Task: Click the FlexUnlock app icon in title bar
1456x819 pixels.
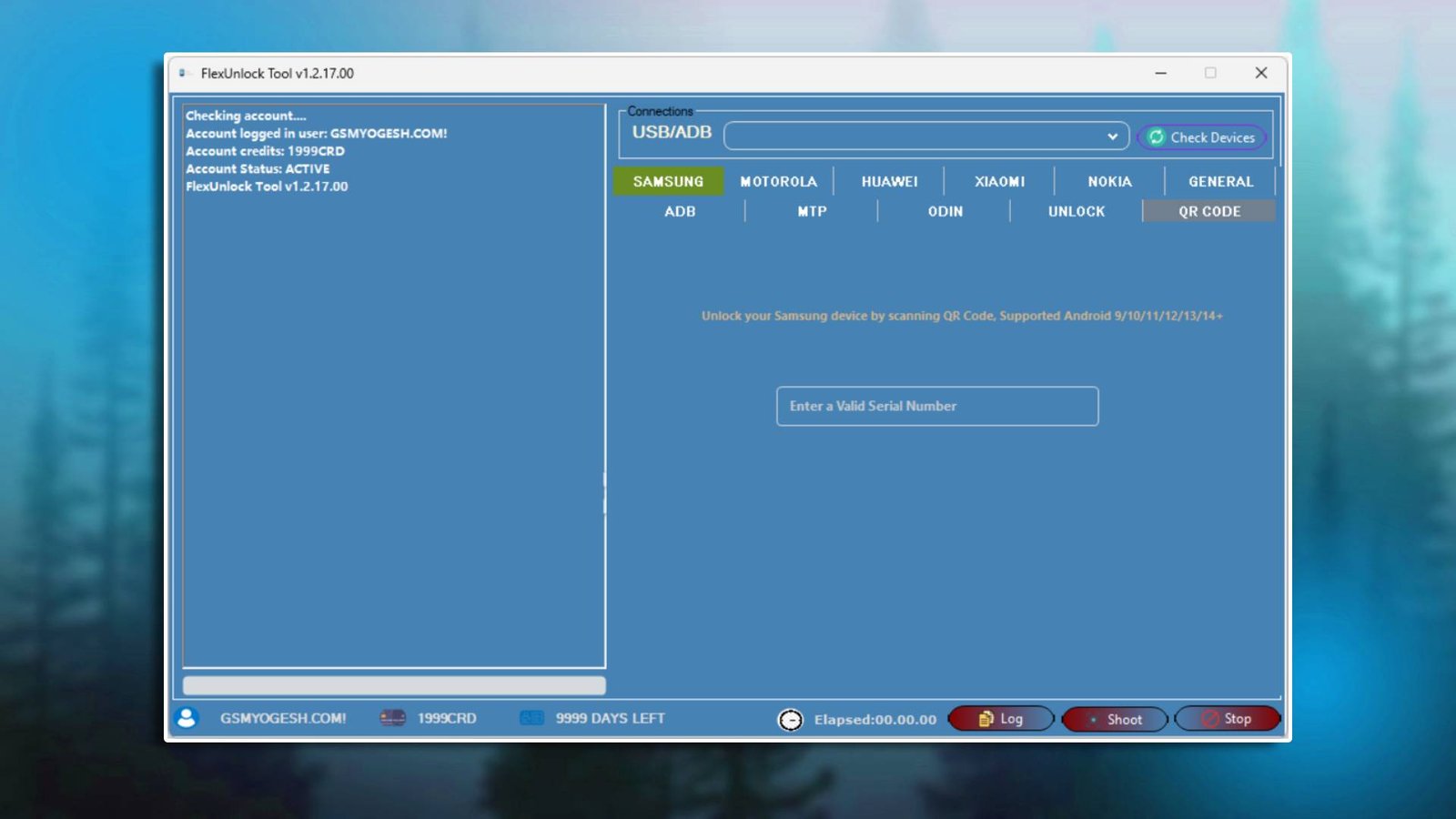Action: click(x=184, y=72)
